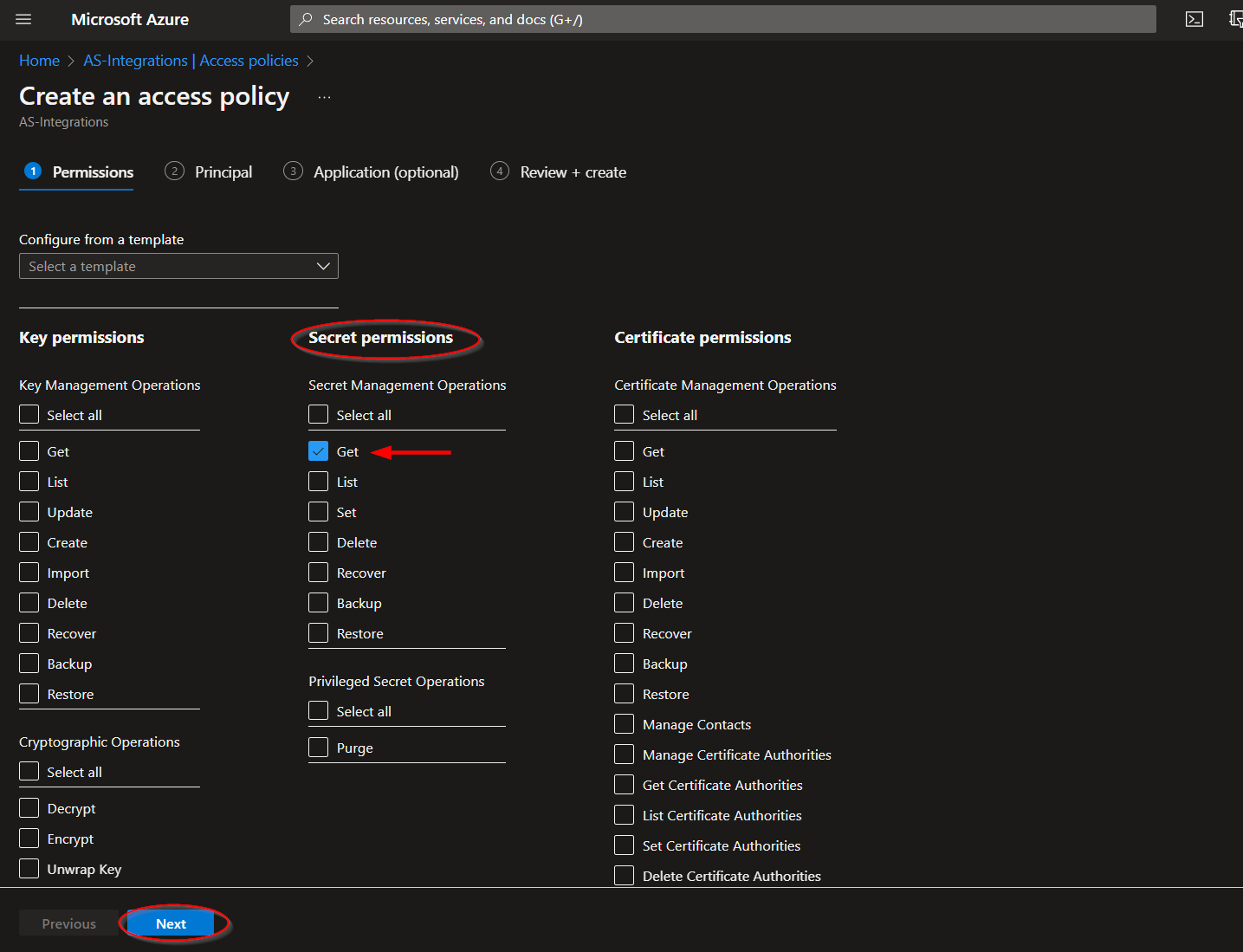Enable the Get Certificate Authorities checkbox

tap(625, 785)
